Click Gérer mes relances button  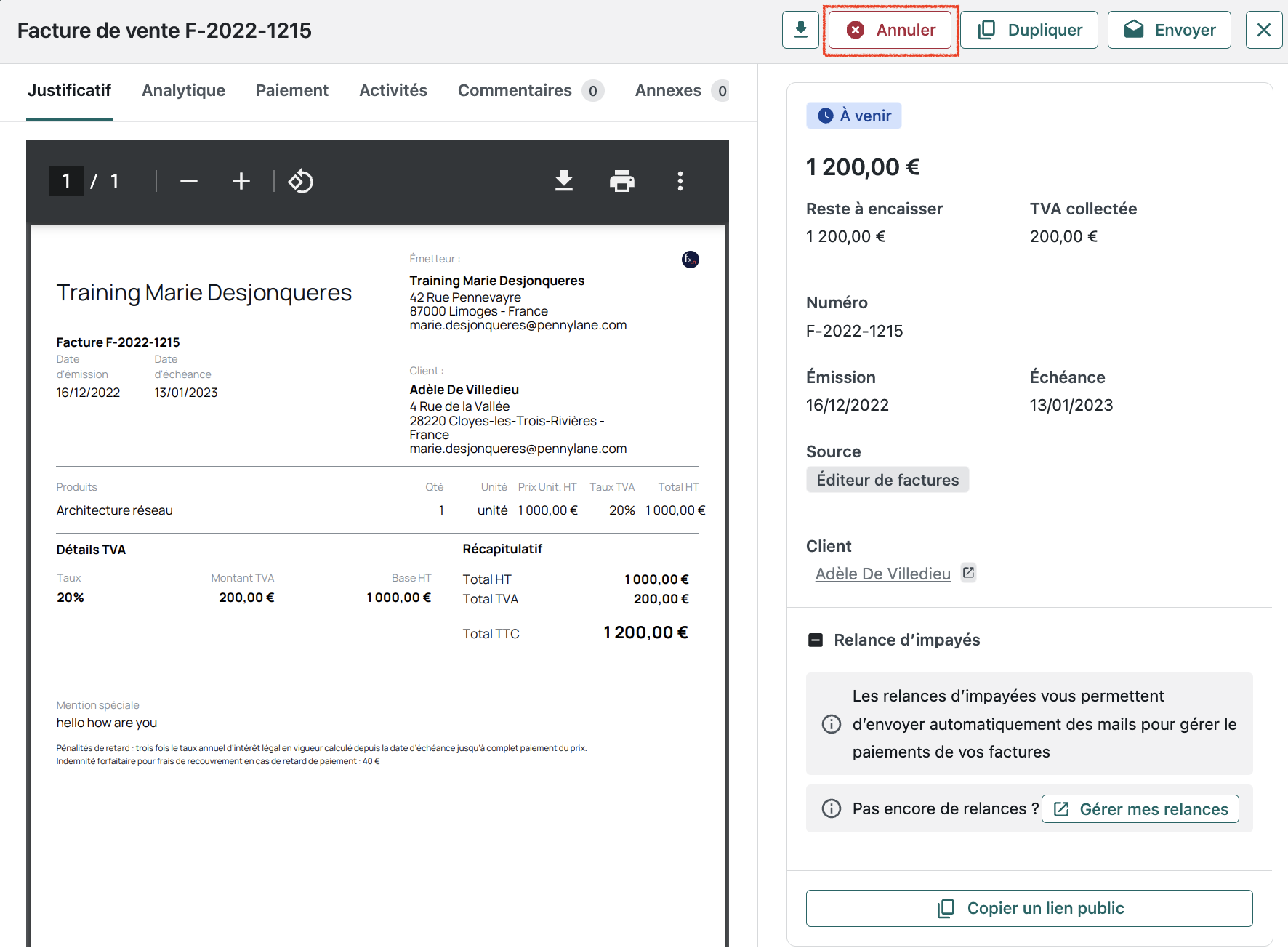tap(1140, 809)
